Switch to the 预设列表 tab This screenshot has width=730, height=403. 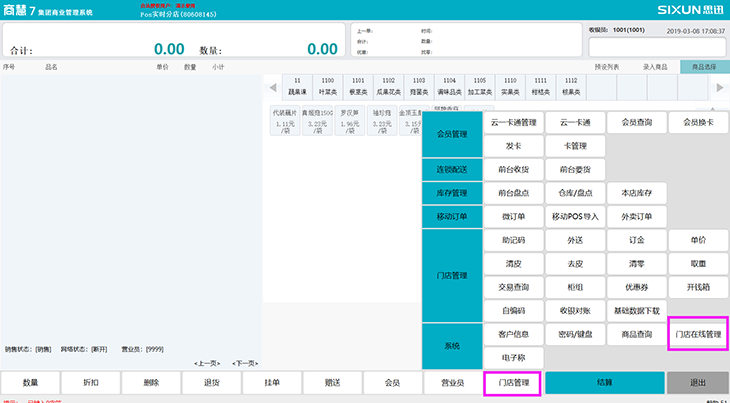[607, 67]
